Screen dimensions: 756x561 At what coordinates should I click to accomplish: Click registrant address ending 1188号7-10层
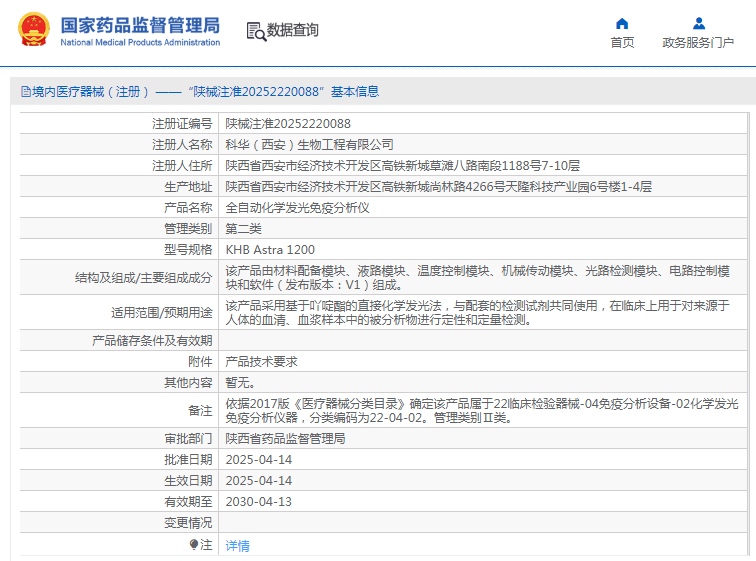pyautogui.click(x=402, y=166)
